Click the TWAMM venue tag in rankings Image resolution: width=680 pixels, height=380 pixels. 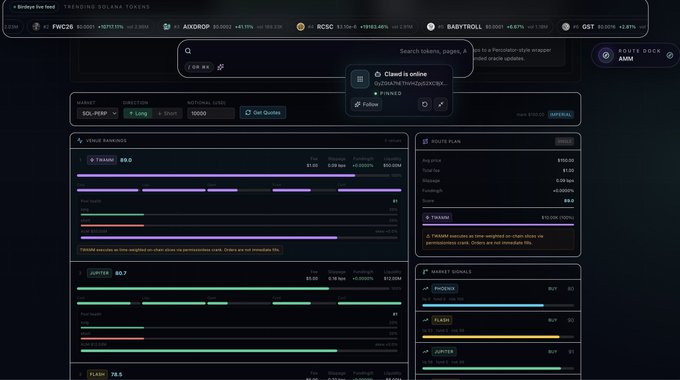(102, 160)
